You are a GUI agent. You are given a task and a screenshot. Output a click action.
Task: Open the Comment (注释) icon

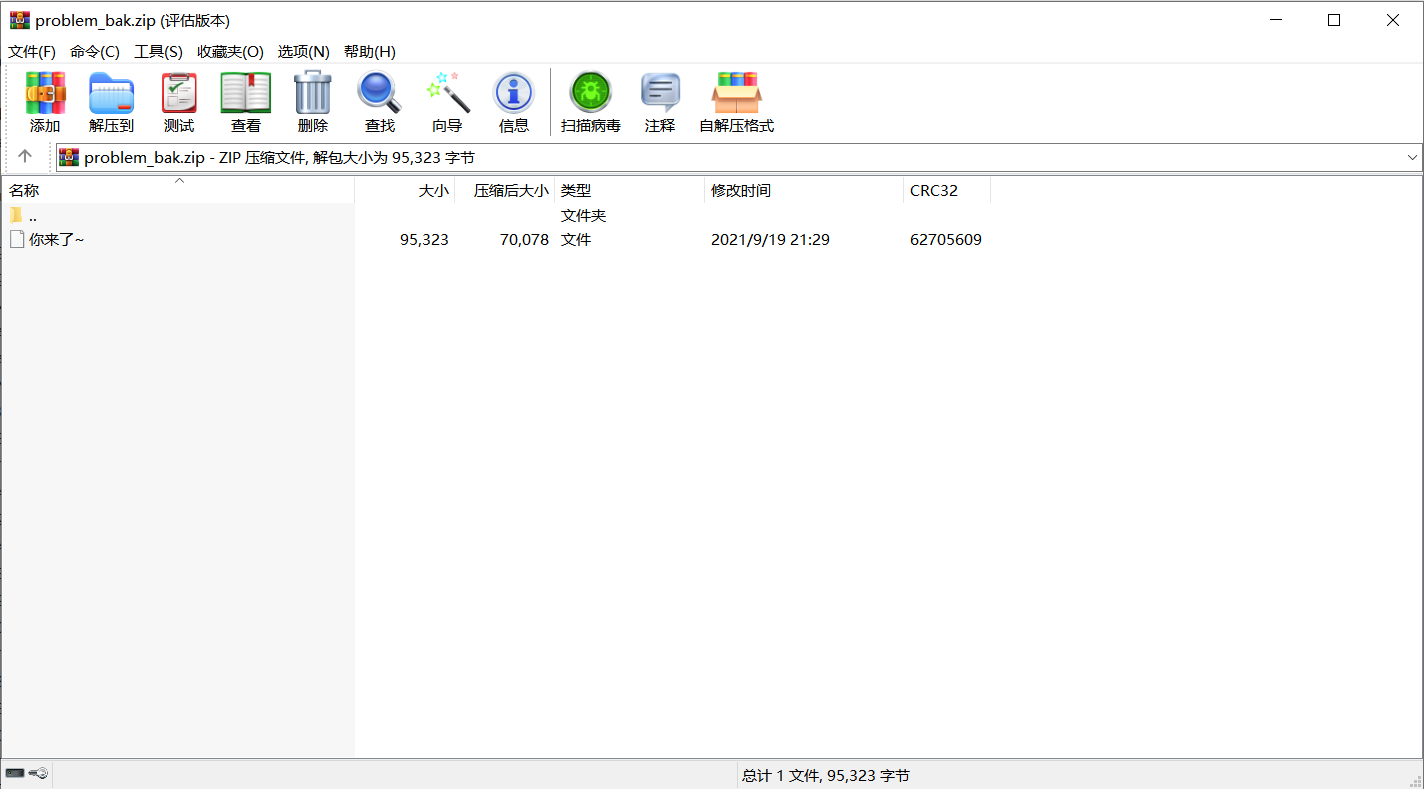pos(660,102)
